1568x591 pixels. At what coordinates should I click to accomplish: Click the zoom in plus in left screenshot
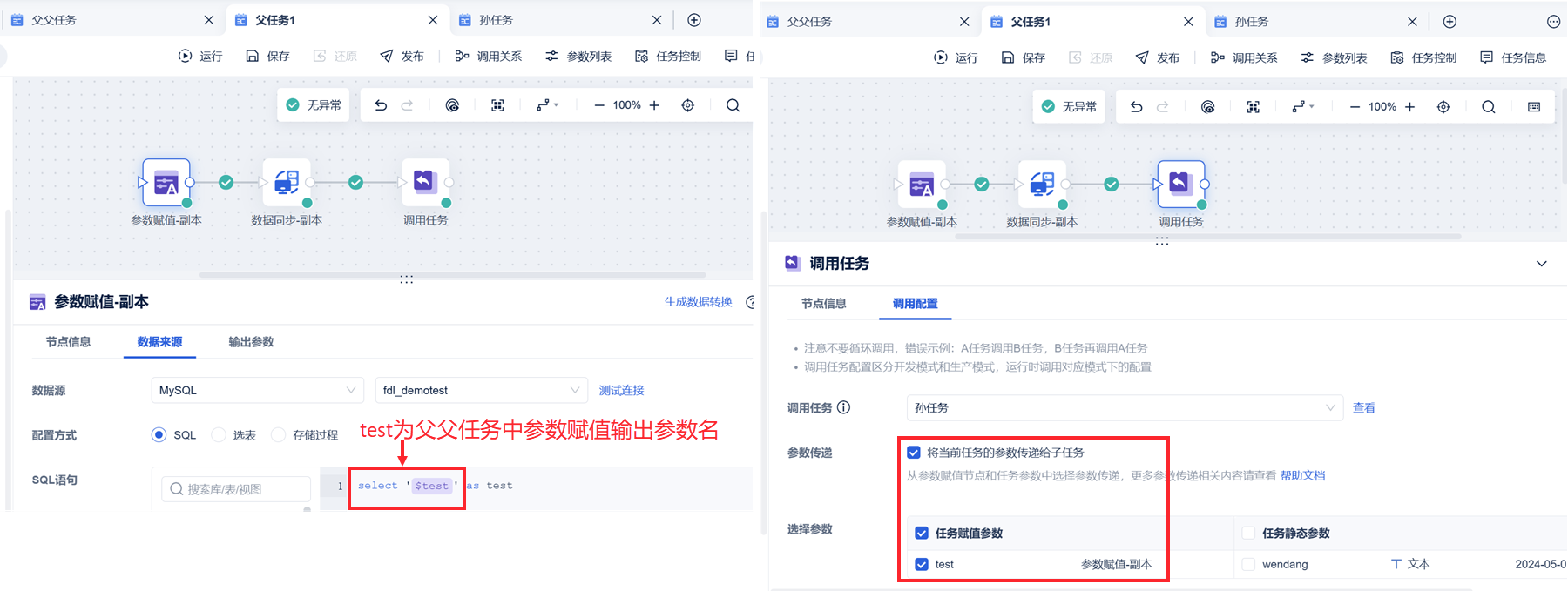click(654, 105)
